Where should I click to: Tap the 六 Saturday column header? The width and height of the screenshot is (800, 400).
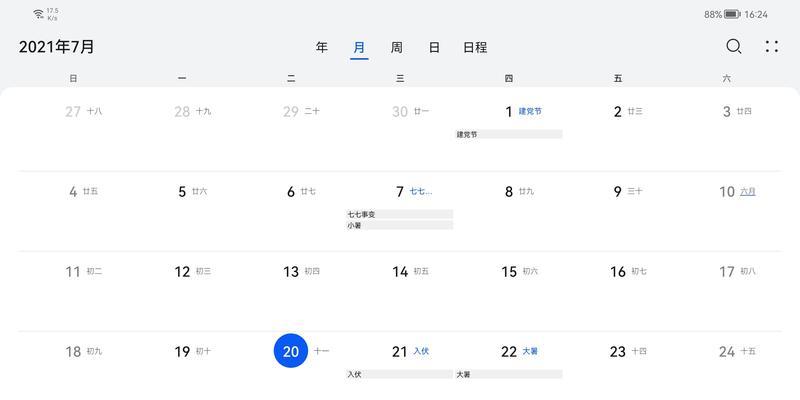click(x=727, y=79)
